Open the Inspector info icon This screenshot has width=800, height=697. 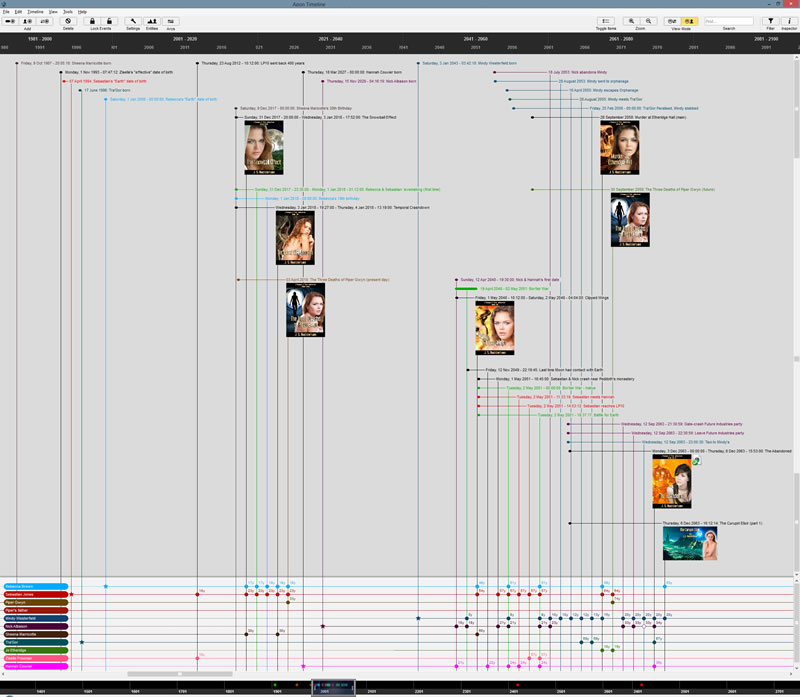click(789, 21)
